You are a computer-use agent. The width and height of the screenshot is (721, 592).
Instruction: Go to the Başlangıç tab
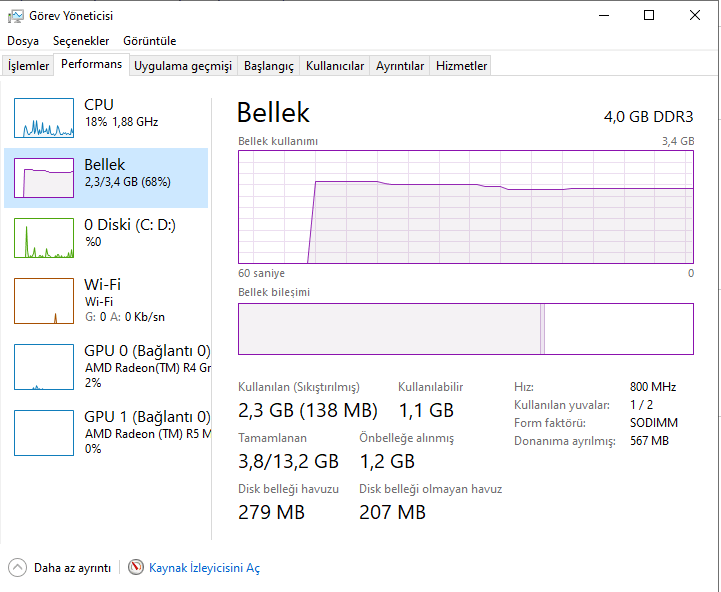tap(269, 66)
